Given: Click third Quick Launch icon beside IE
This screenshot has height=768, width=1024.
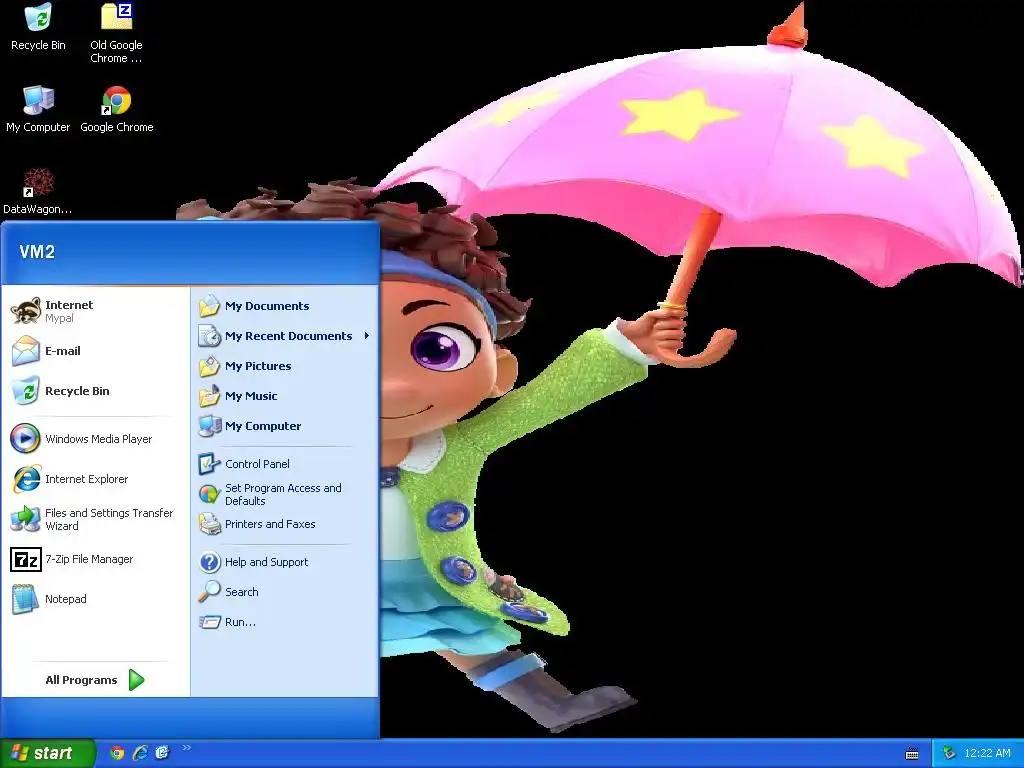Looking at the screenshot, I should point(162,753).
